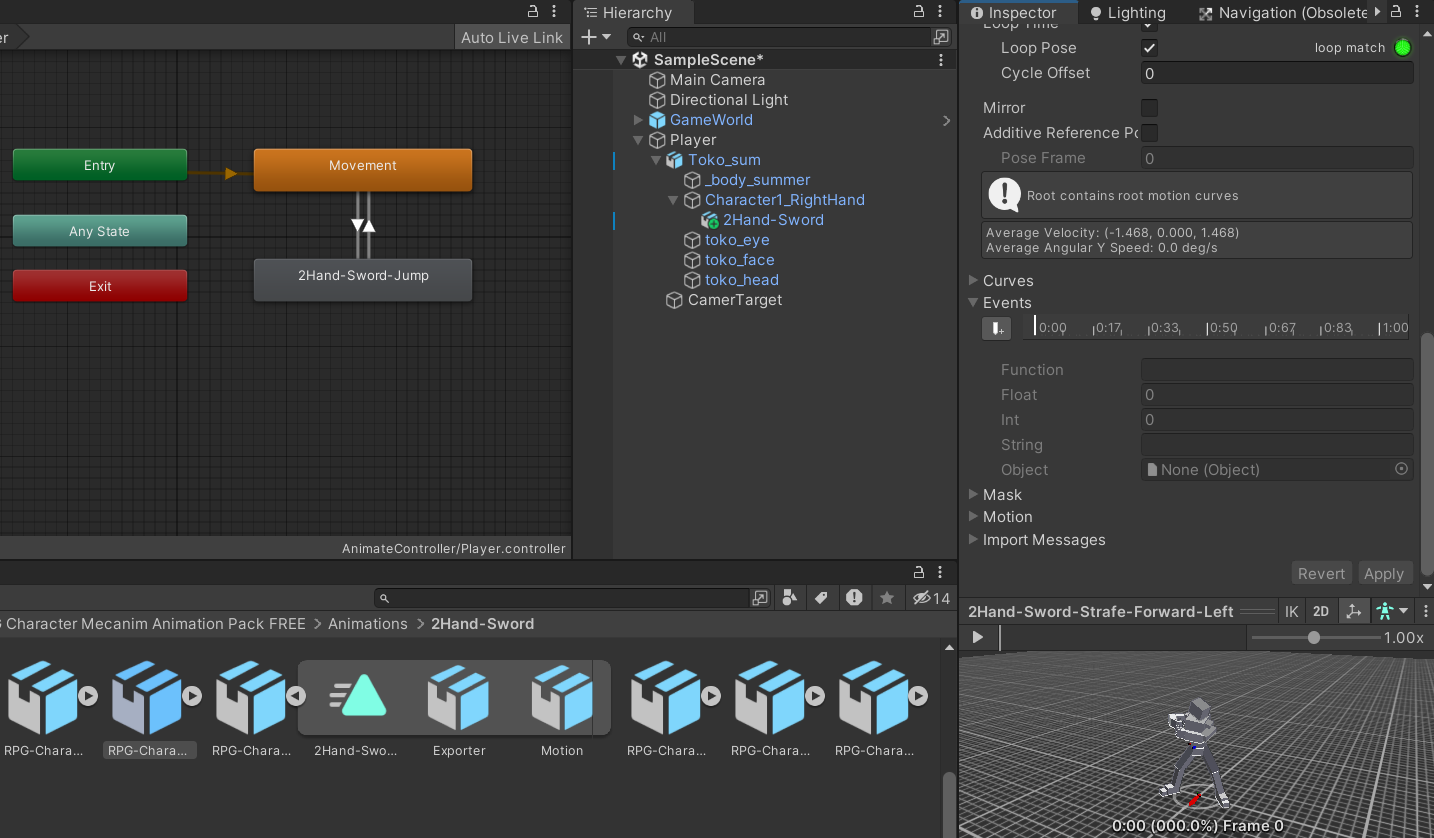
Task: Open the object picker for None (Object)
Action: tap(1401, 469)
